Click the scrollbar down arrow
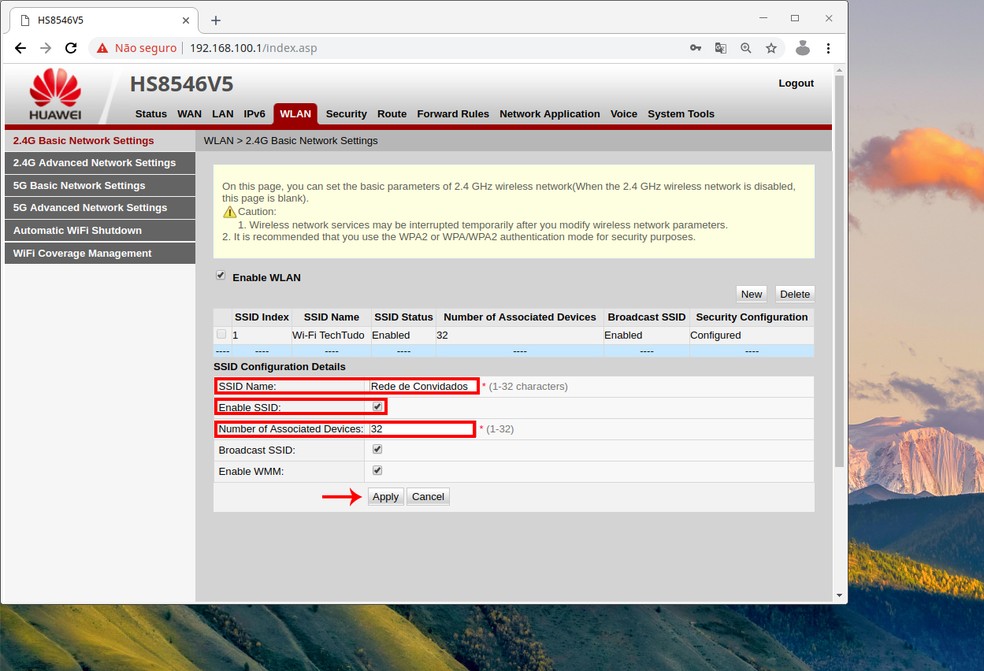Image resolution: width=984 pixels, height=671 pixels. point(839,595)
